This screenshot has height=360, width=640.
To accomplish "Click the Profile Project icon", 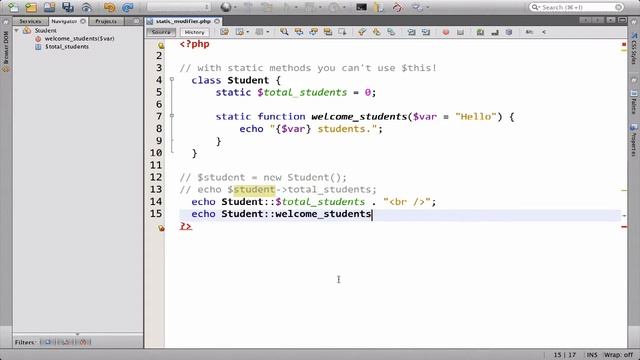I will 335,7.
